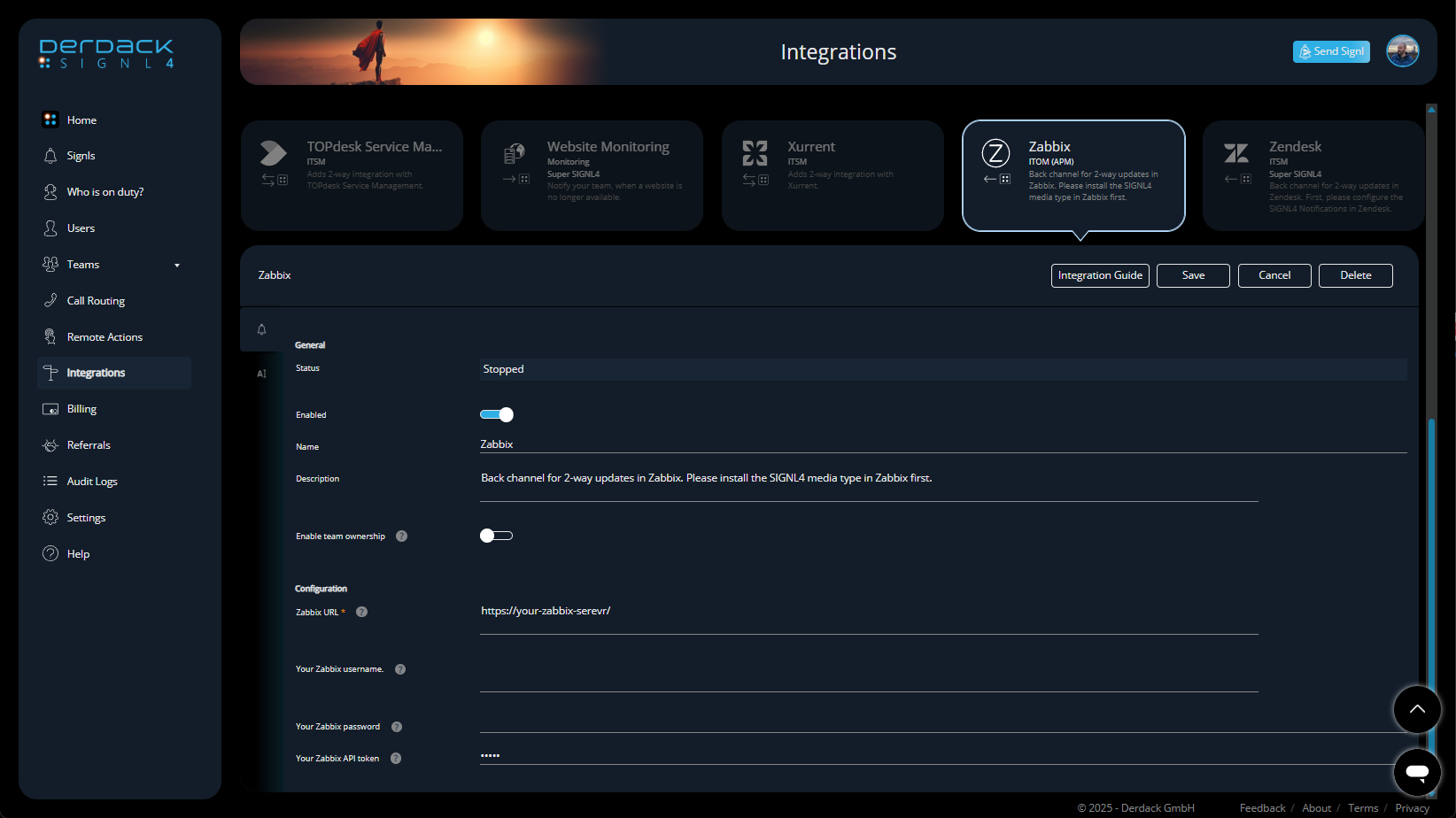1456x818 pixels.
Task: Expand the Teams submenu arrow
Action: [177, 265]
